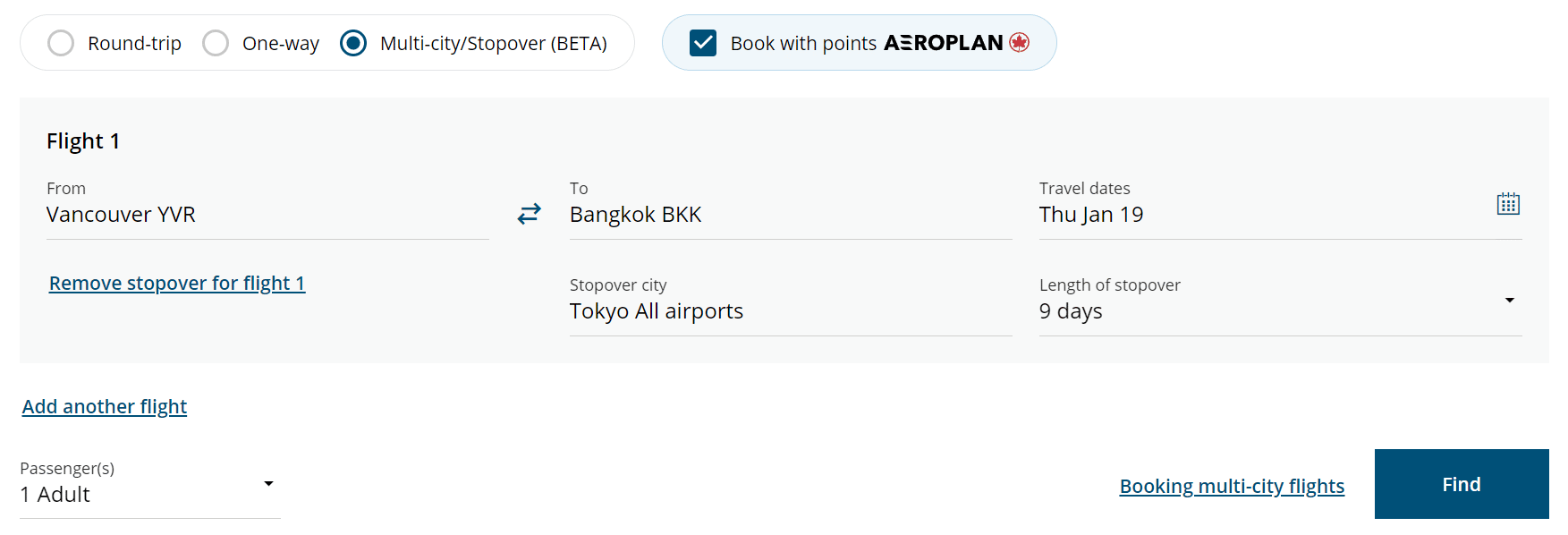Click the Find button
1568x535 pixels.
(1461, 484)
